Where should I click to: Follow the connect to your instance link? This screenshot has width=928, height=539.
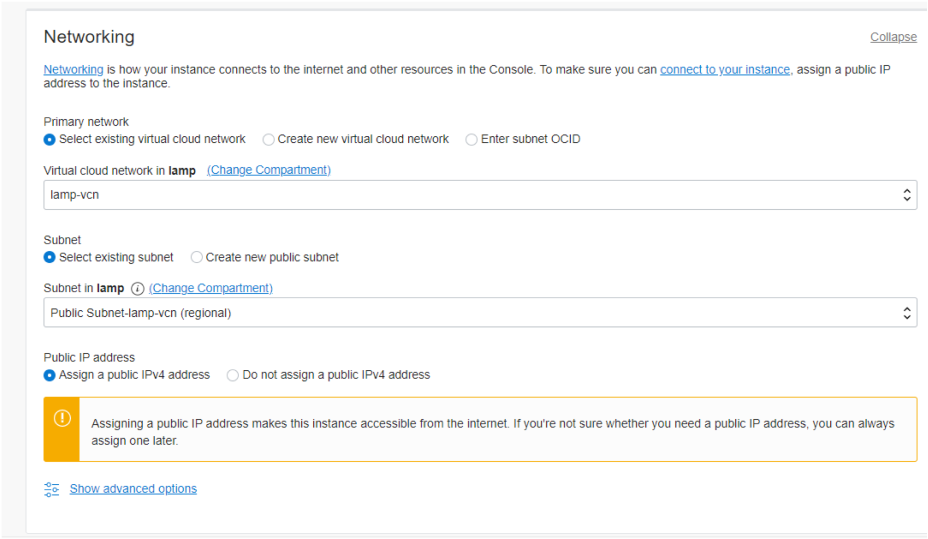click(725, 70)
